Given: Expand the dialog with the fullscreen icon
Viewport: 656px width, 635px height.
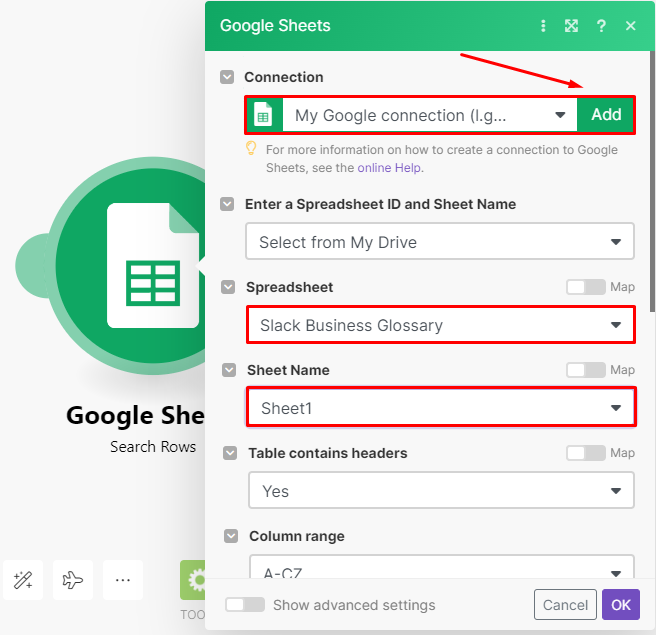Looking at the screenshot, I should tap(571, 26).
